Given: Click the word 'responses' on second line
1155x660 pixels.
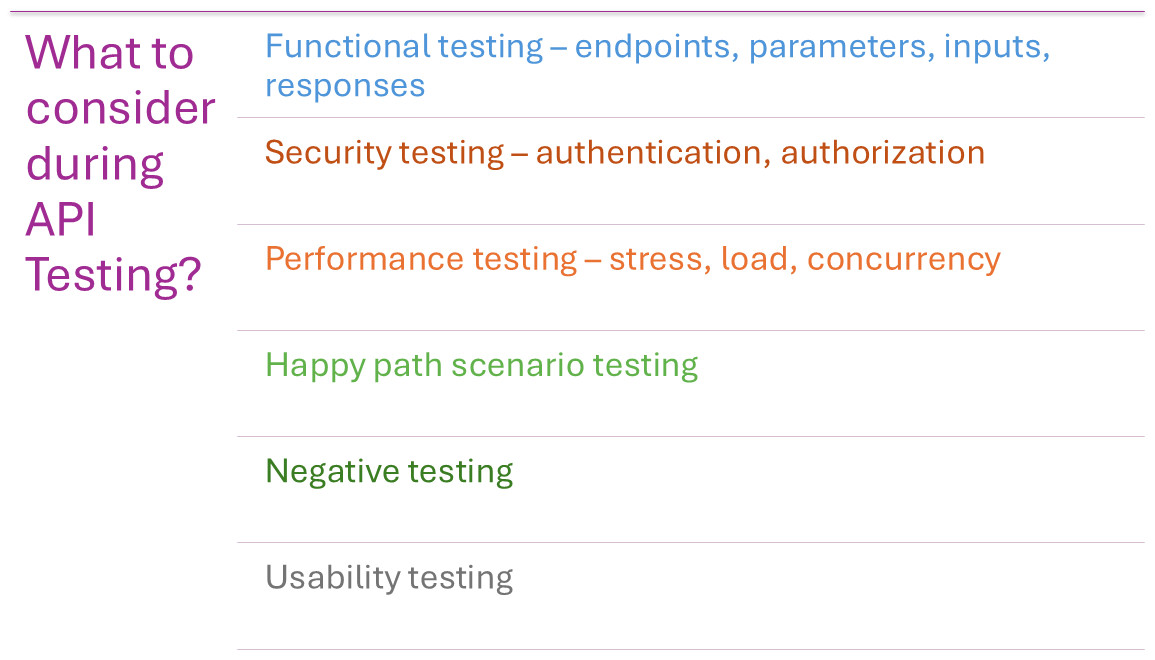Looking at the screenshot, I should point(345,86).
